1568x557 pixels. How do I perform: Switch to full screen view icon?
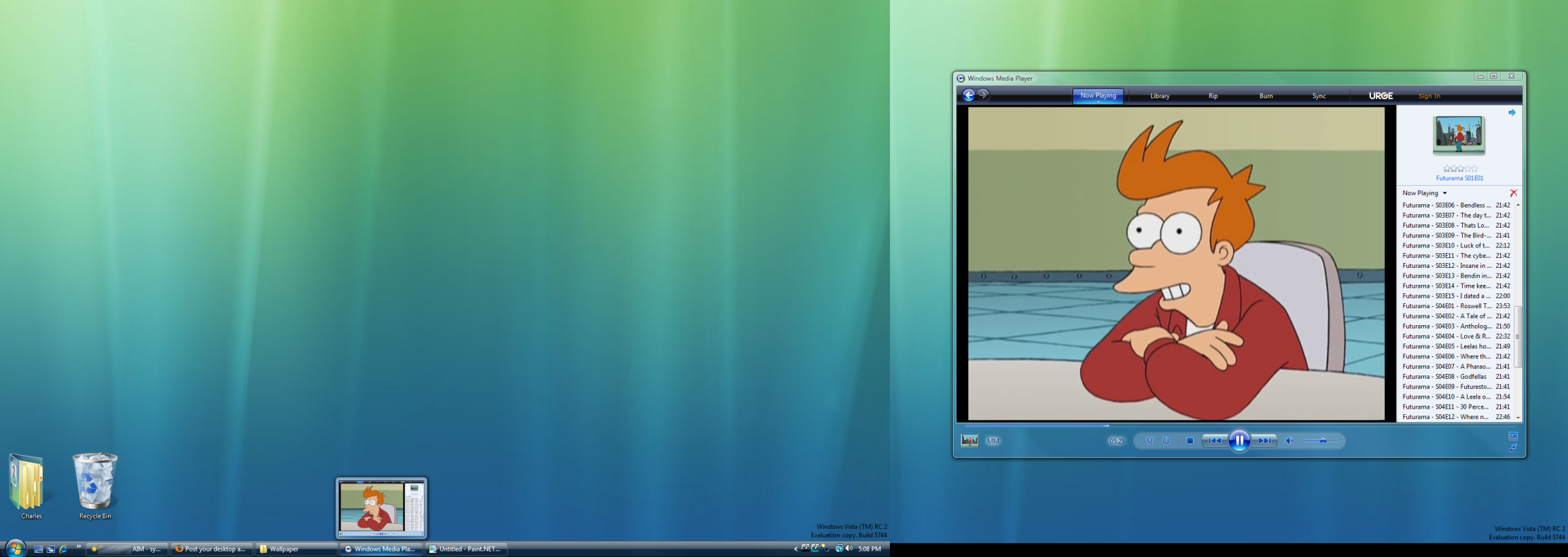click(x=1513, y=436)
